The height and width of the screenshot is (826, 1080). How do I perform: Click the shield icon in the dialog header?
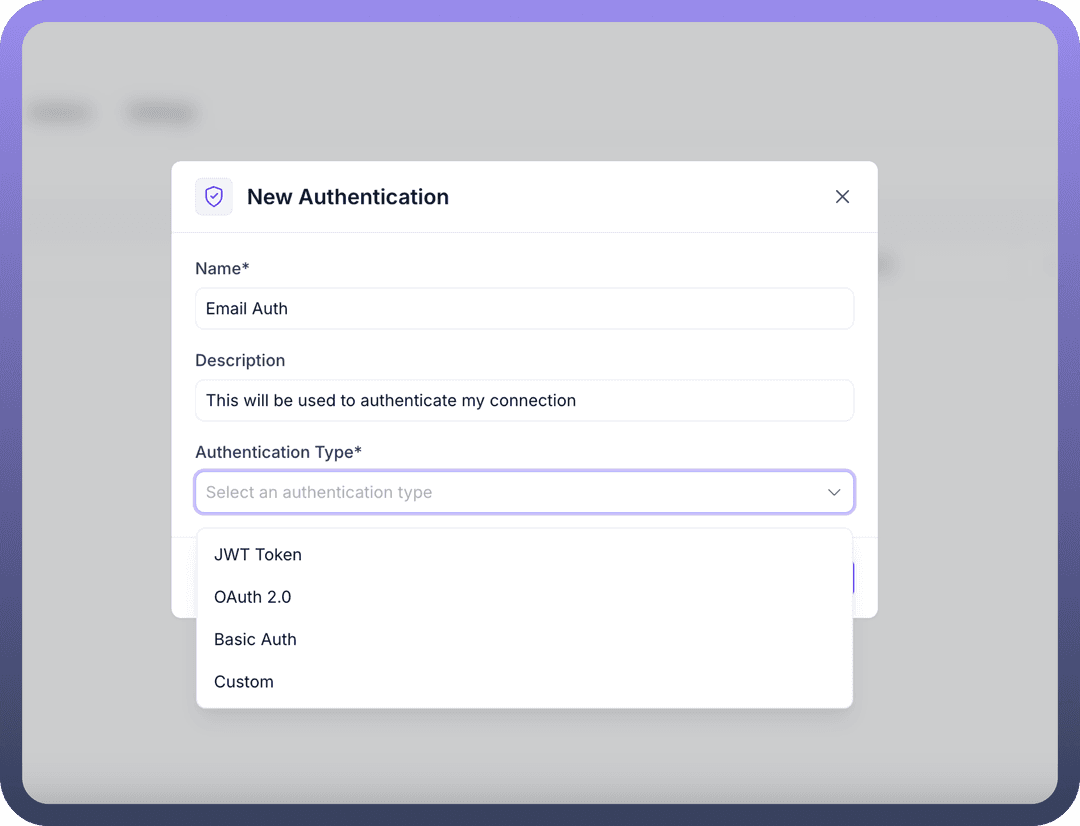214,197
